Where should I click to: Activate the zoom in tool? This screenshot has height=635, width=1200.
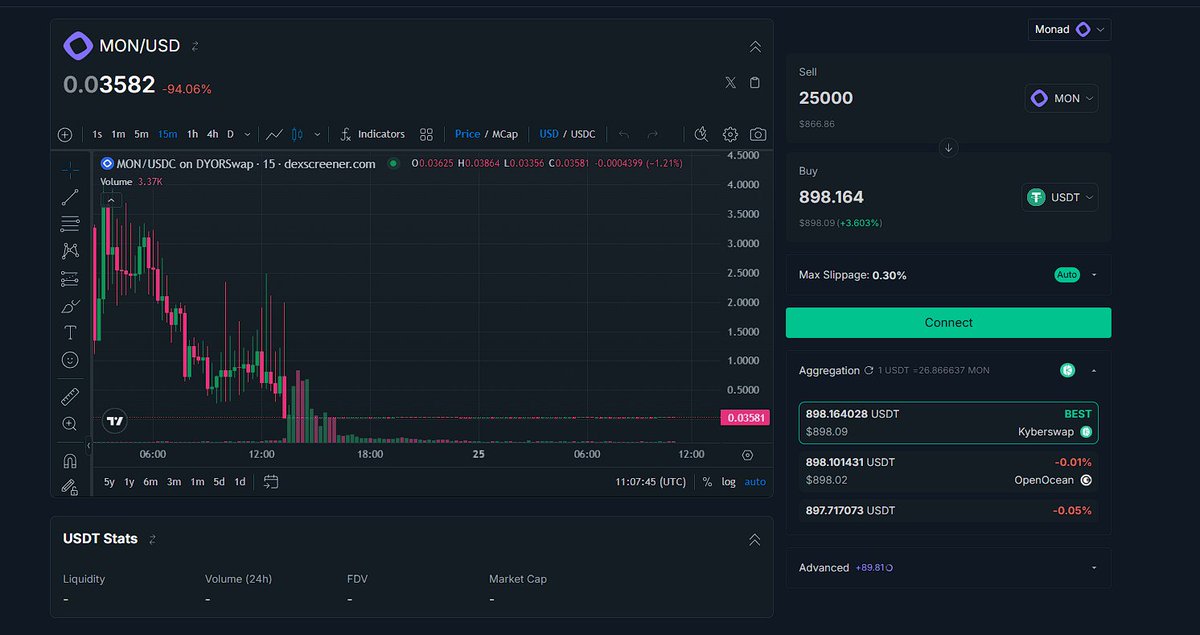pyautogui.click(x=70, y=424)
